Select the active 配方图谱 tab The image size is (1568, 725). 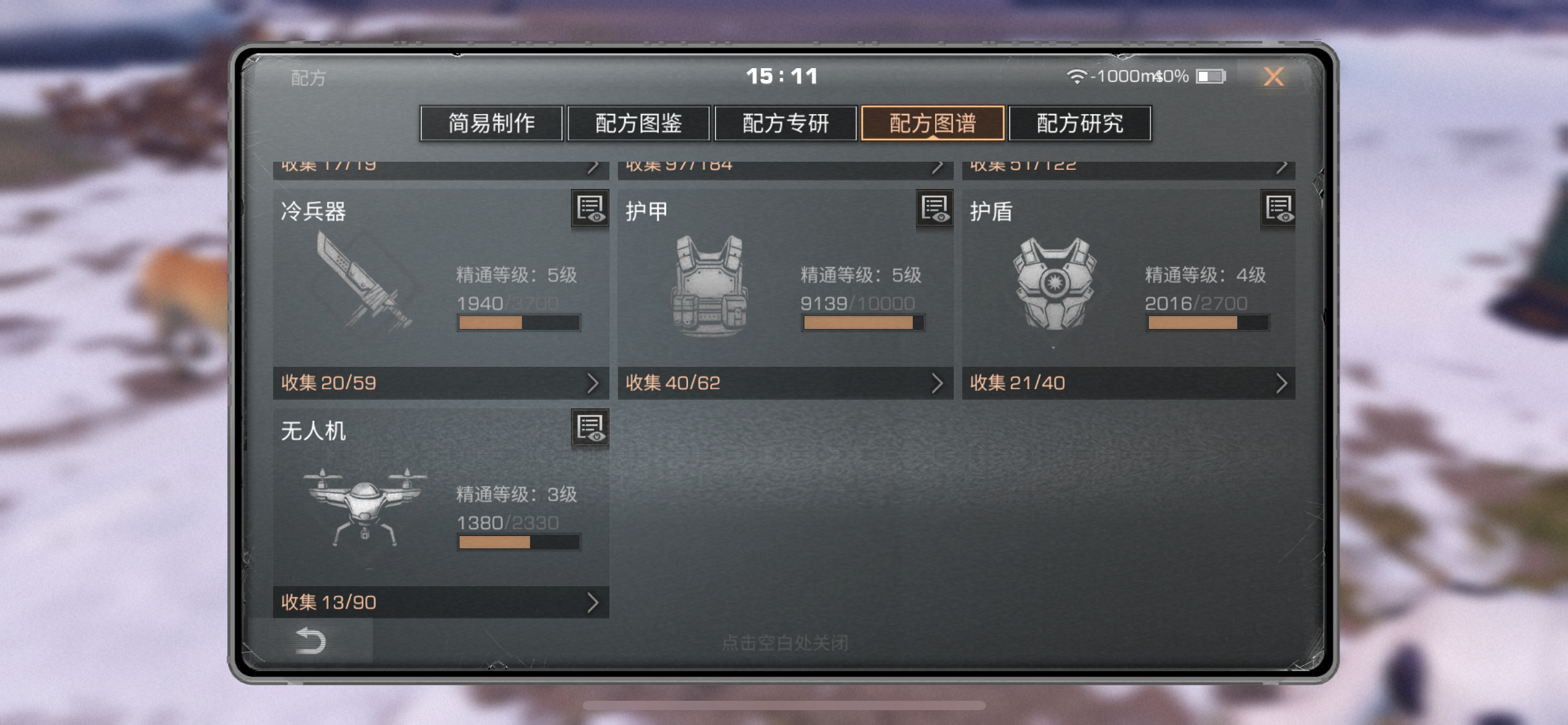click(x=933, y=123)
